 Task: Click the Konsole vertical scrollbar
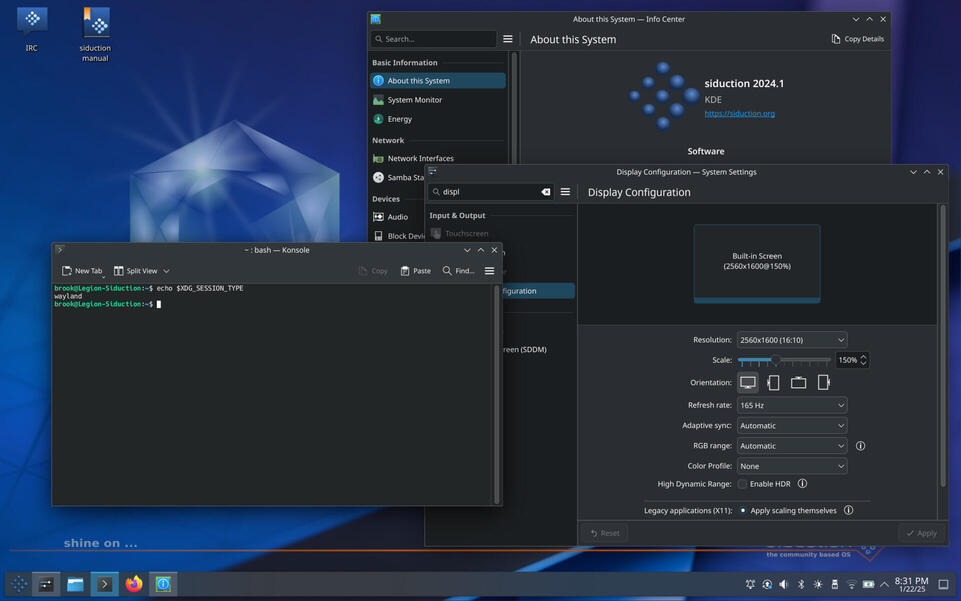point(496,395)
